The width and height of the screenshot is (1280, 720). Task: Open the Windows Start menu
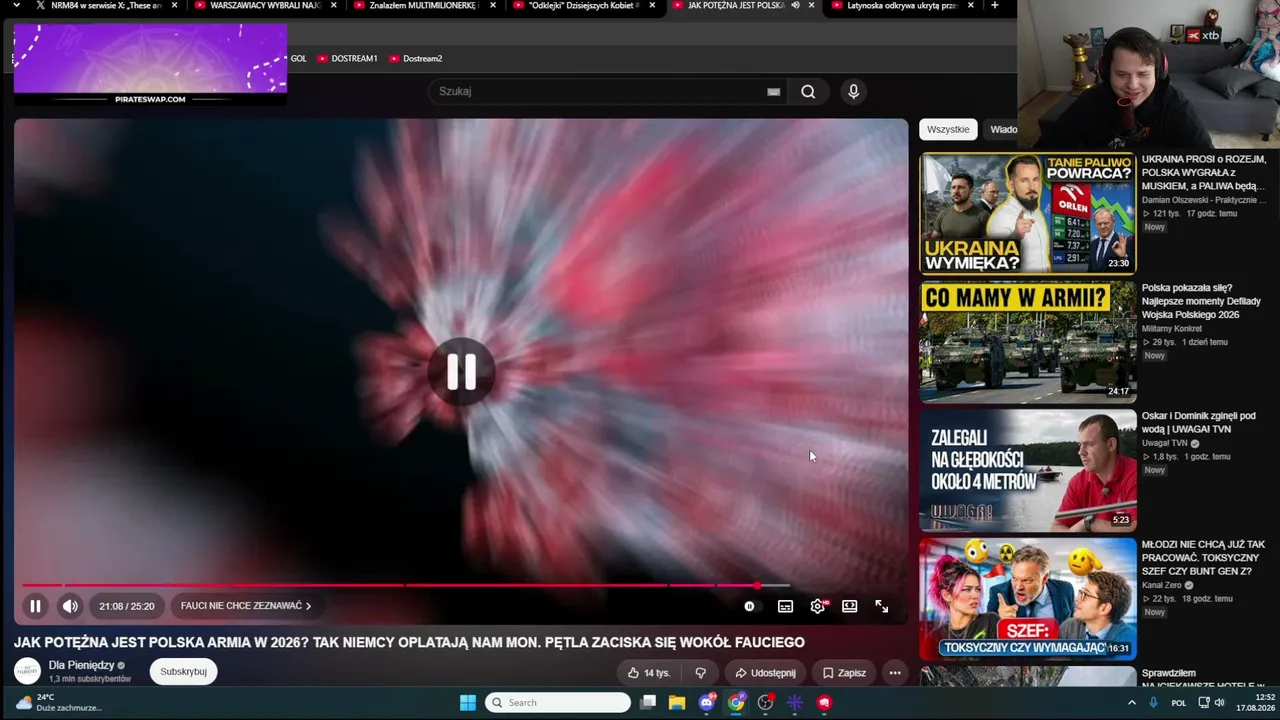coord(467,702)
